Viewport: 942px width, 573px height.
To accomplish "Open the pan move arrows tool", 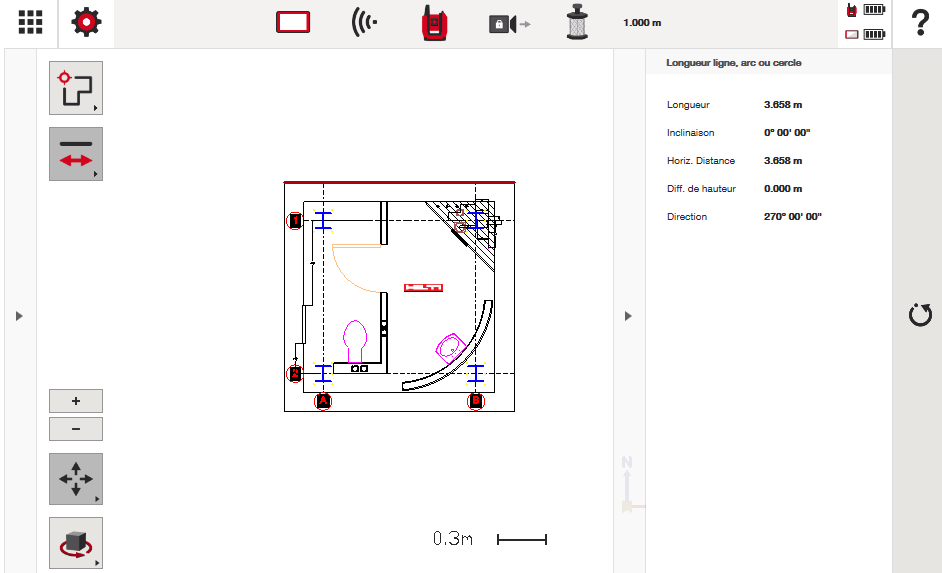I will [x=76, y=479].
